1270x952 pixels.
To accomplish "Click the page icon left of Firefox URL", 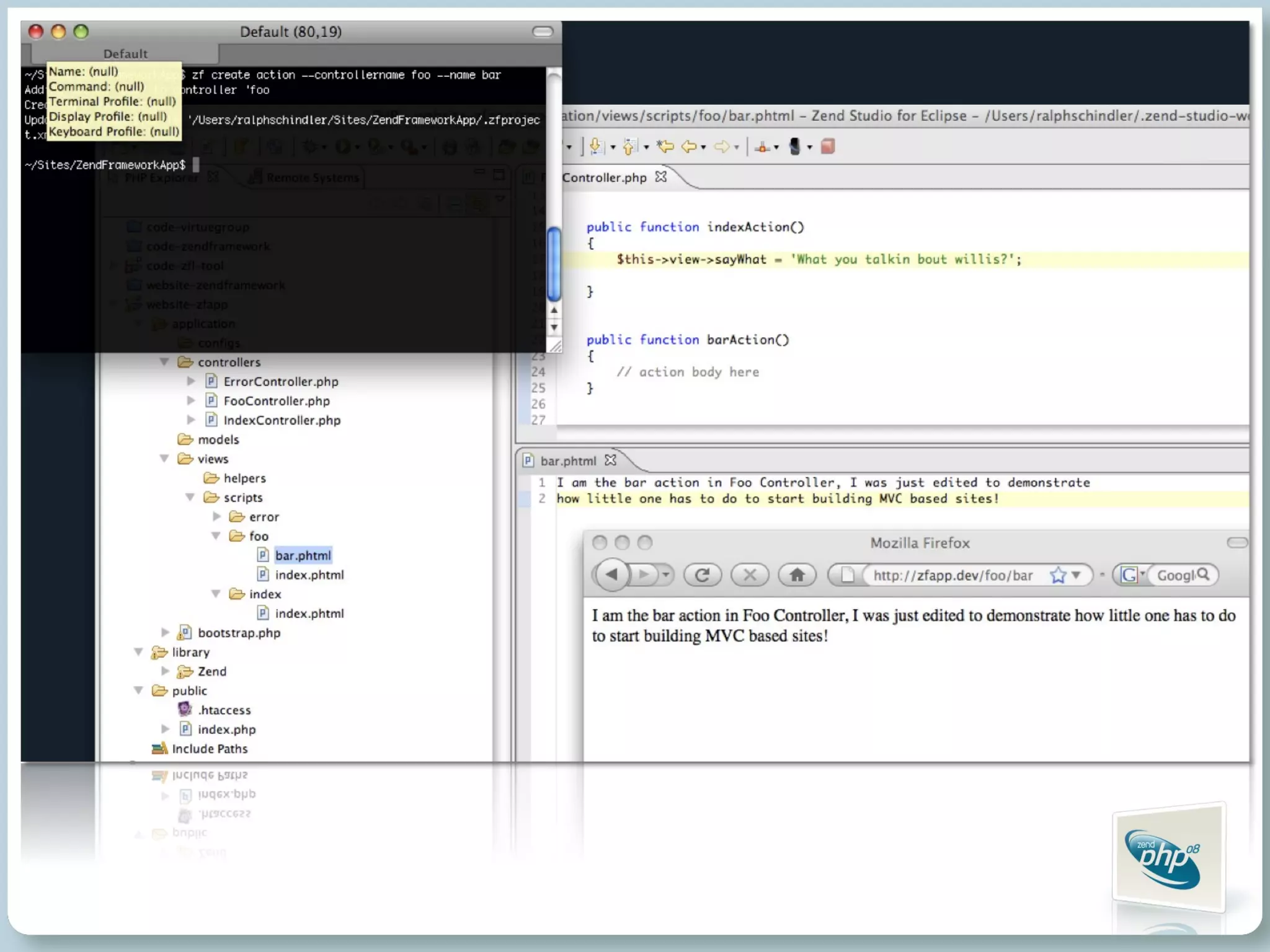I will [847, 575].
